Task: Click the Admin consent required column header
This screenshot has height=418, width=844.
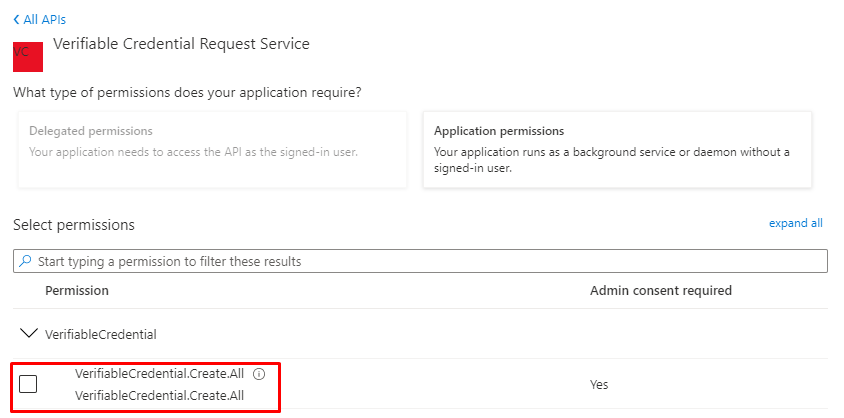Action: (660, 290)
